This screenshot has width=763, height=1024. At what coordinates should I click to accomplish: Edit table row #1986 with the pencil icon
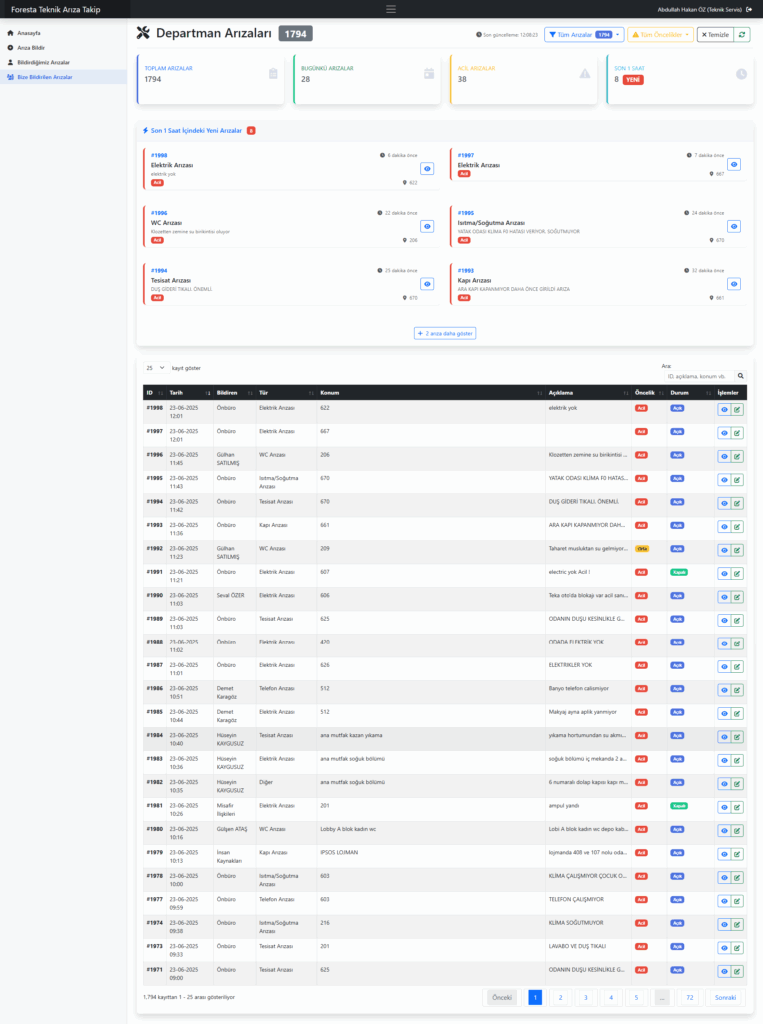[x=738, y=690]
